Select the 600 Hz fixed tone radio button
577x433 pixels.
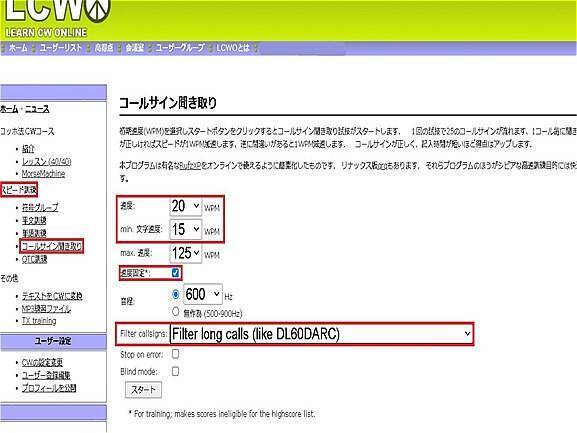pos(176,294)
